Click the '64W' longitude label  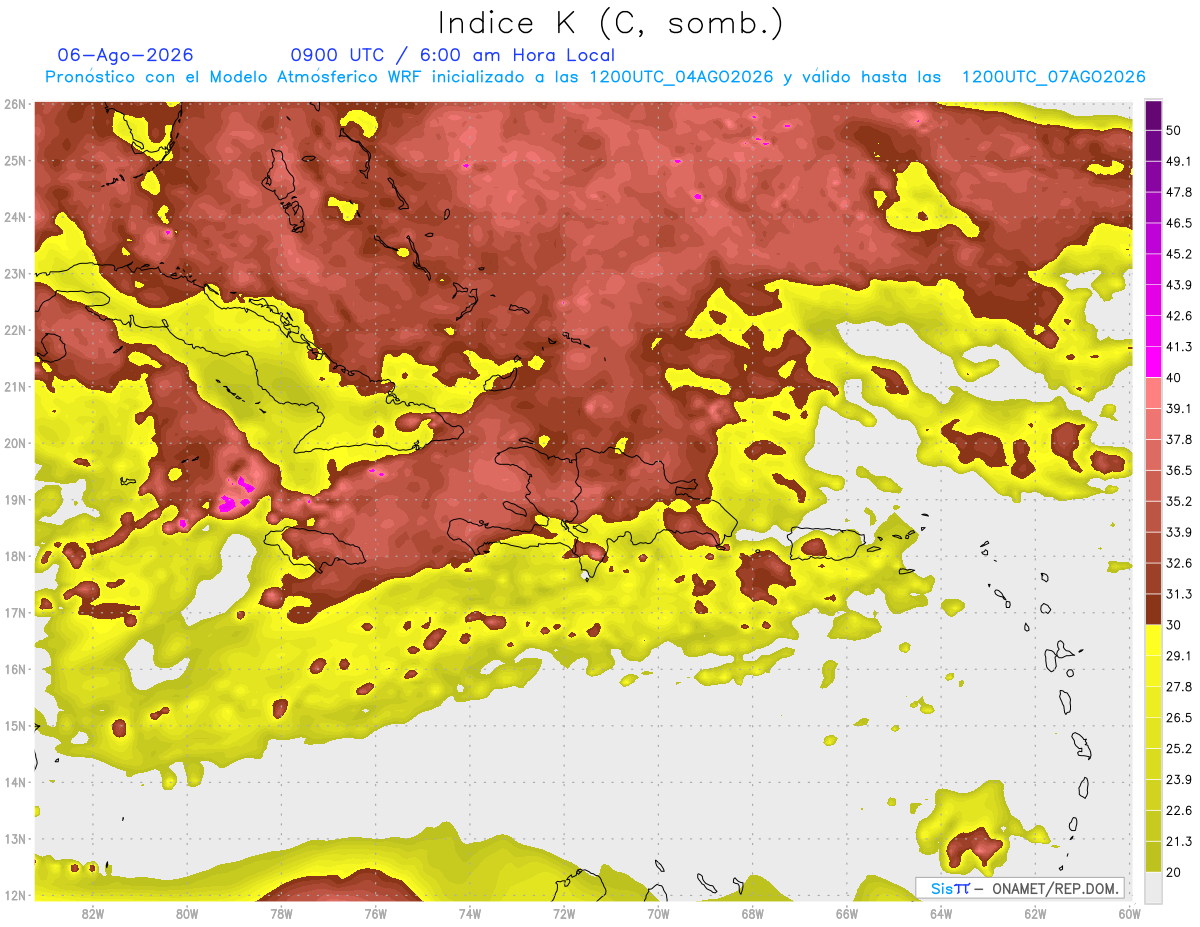[940, 914]
